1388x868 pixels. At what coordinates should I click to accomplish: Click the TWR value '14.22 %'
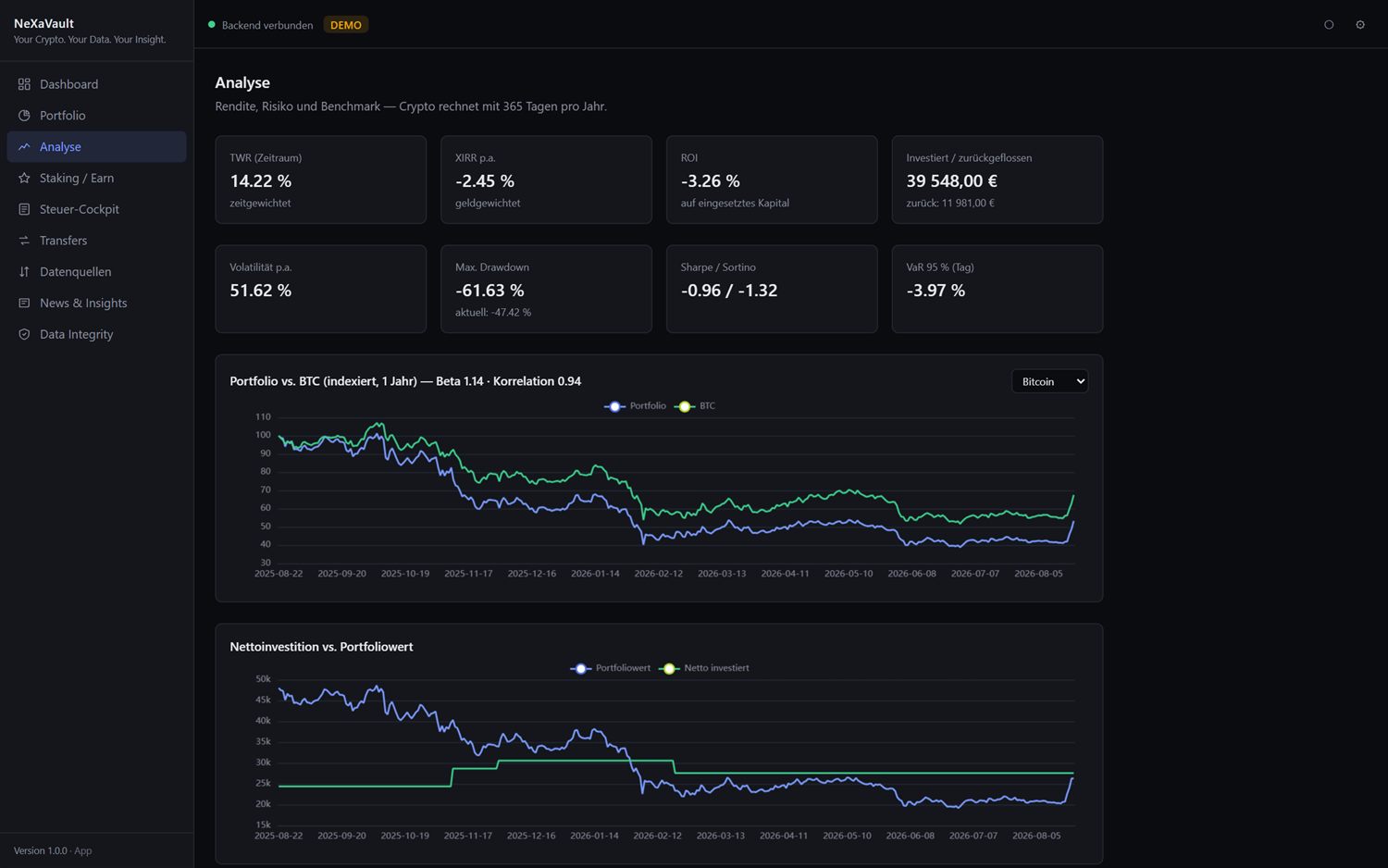click(261, 180)
